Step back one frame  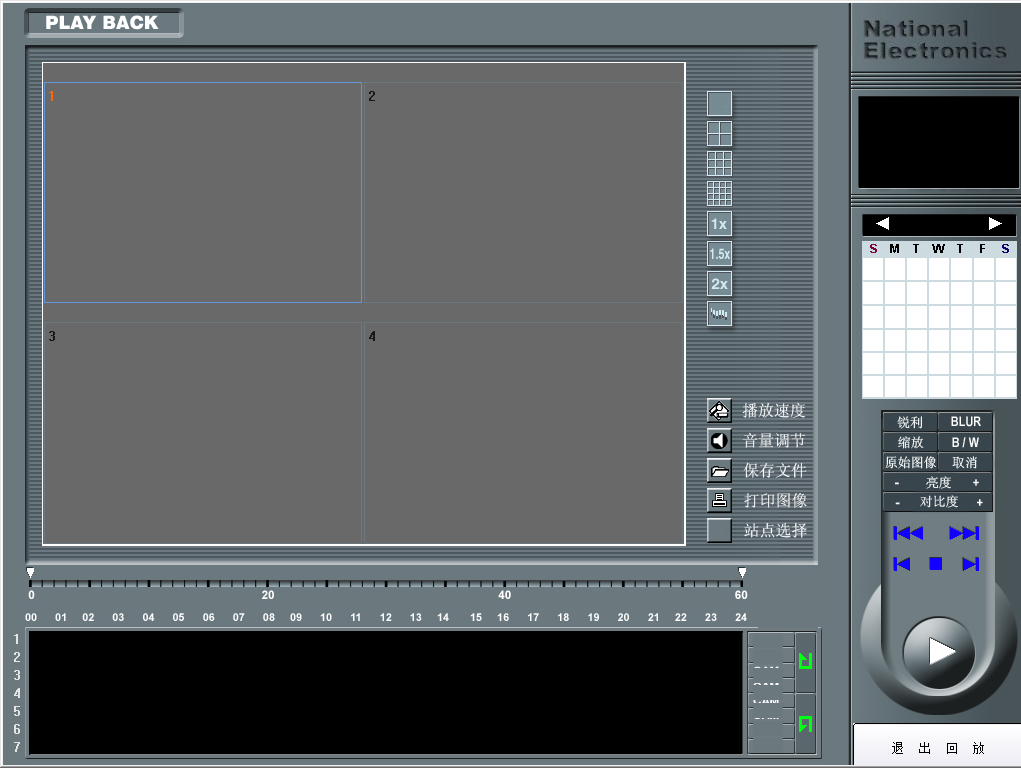pyautogui.click(x=902, y=563)
